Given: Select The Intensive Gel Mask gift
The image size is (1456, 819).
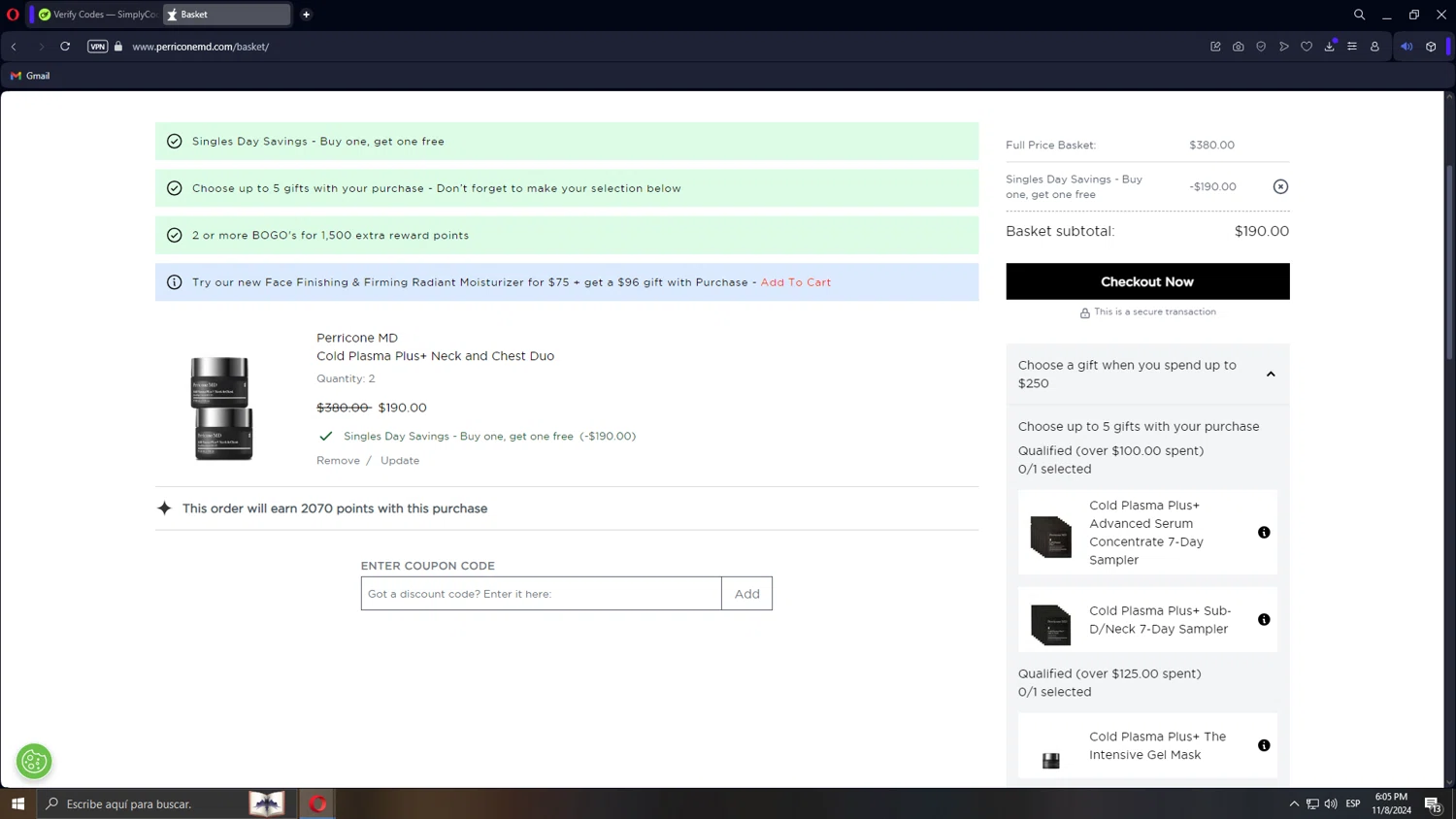Looking at the screenshot, I should (1147, 746).
